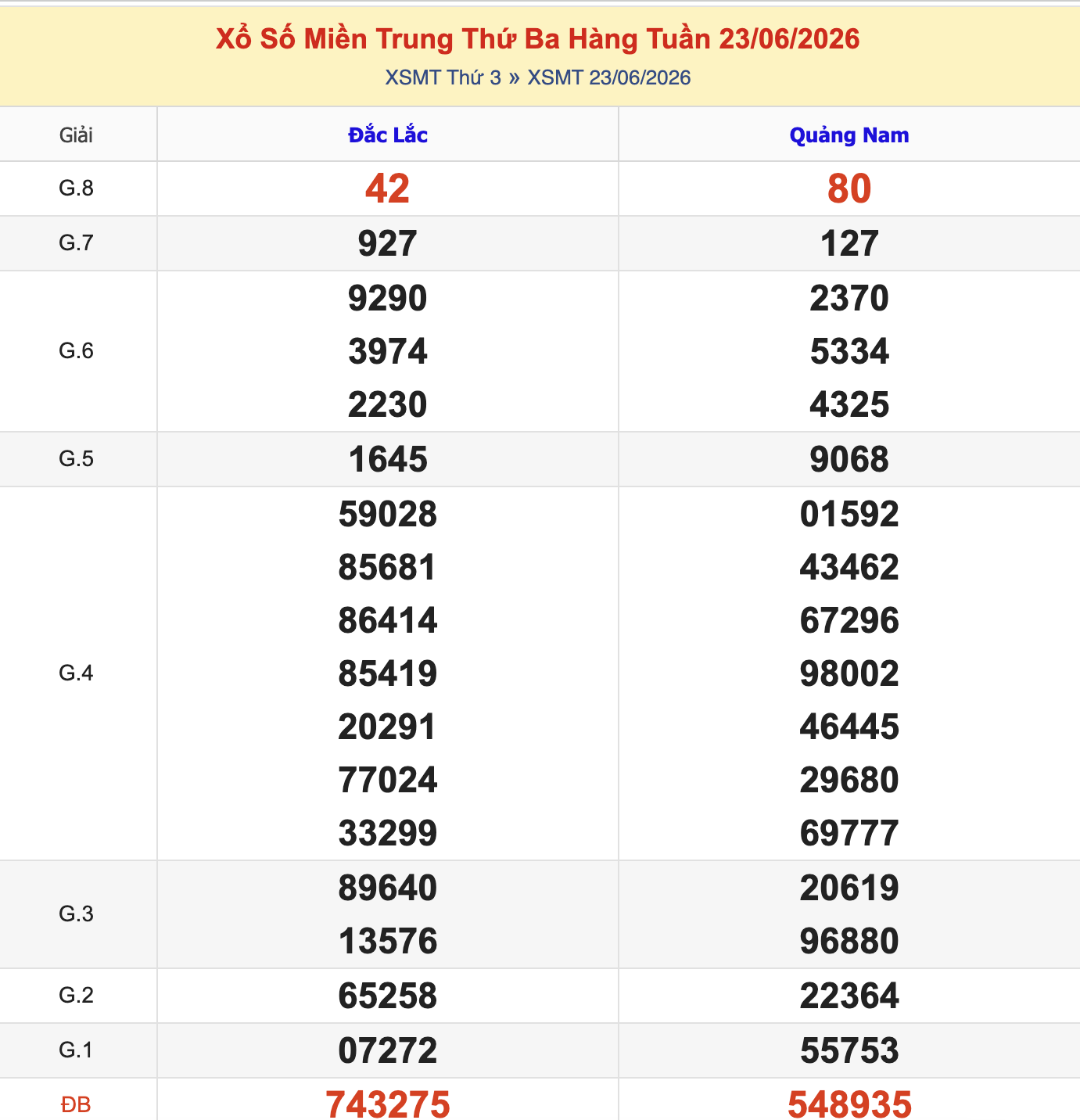Select the G.7 row label
The width and height of the screenshot is (1080, 1120).
tap(76, 243)
